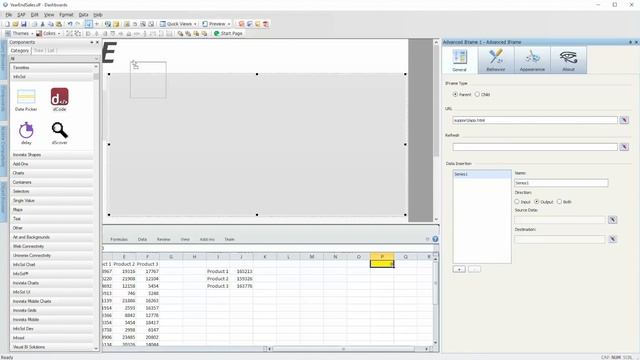Add the delay component

pyautogui.click(x=26, y=133)
